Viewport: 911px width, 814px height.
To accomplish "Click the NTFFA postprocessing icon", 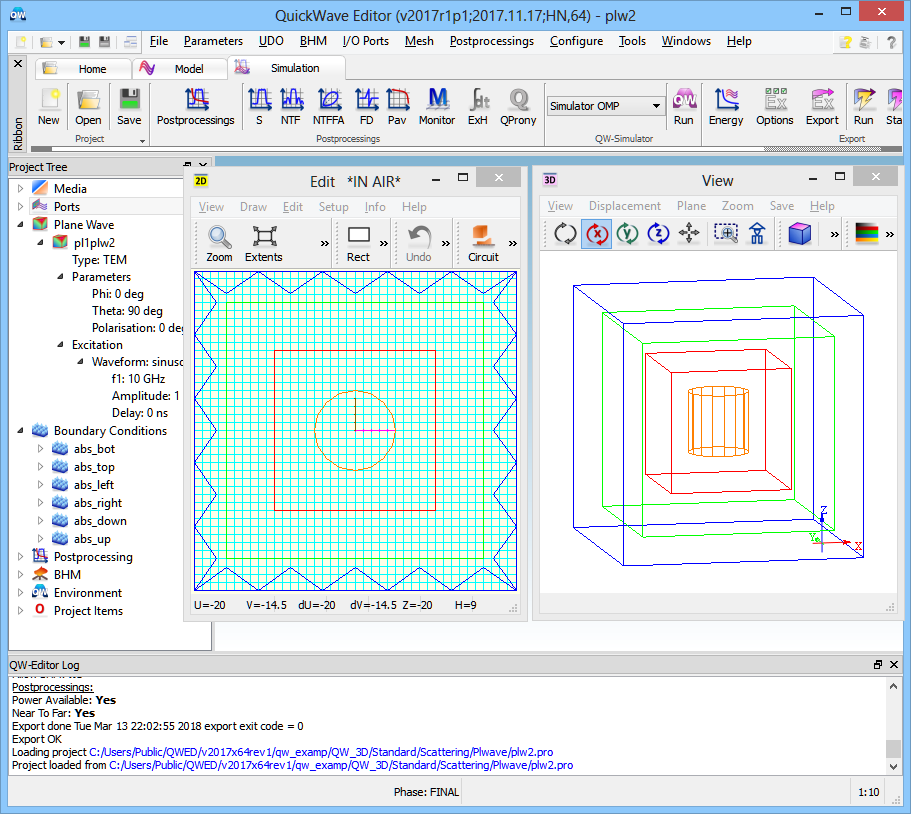I will [328, 107].
